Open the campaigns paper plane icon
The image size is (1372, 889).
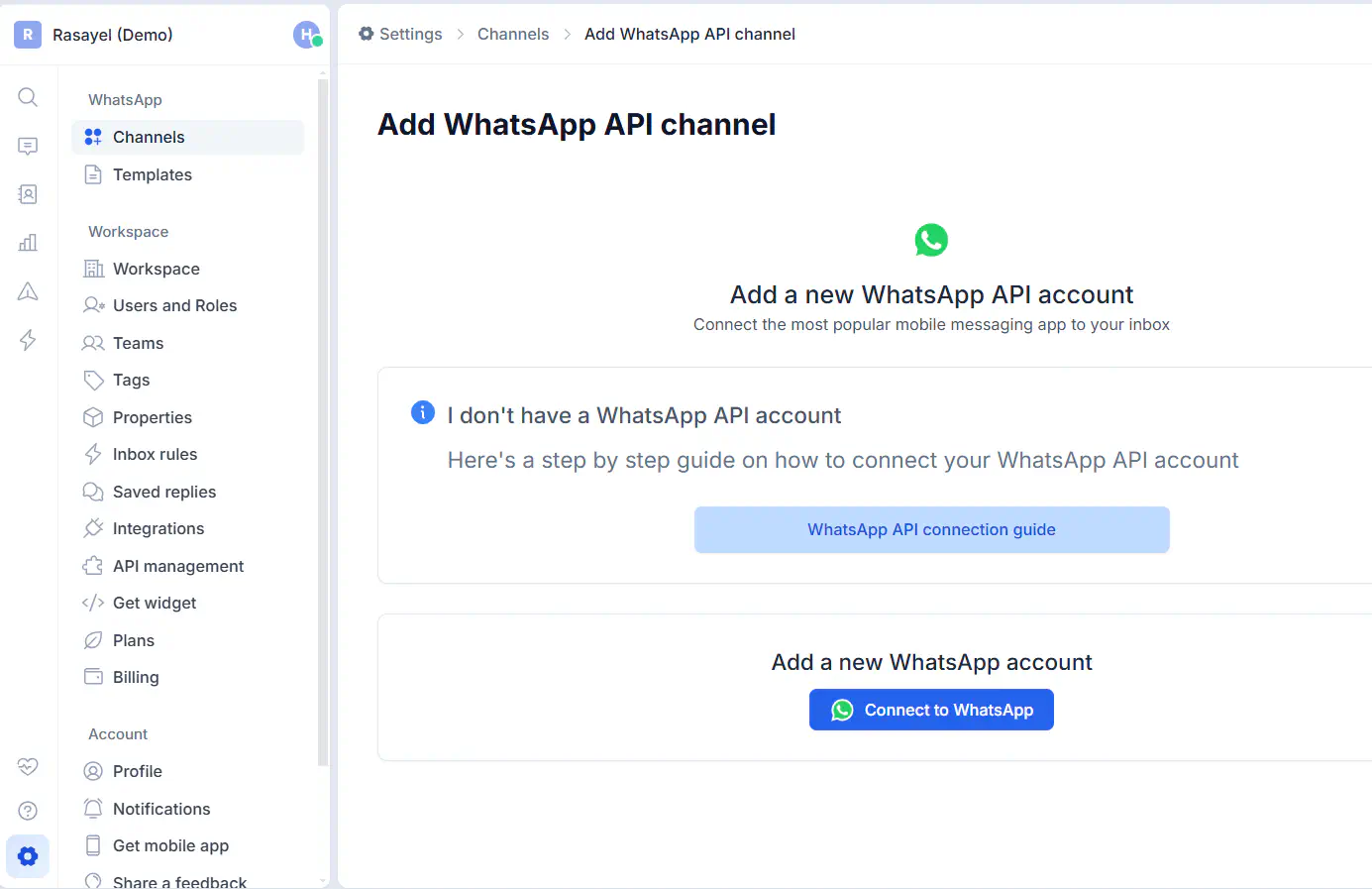(28, 291)
